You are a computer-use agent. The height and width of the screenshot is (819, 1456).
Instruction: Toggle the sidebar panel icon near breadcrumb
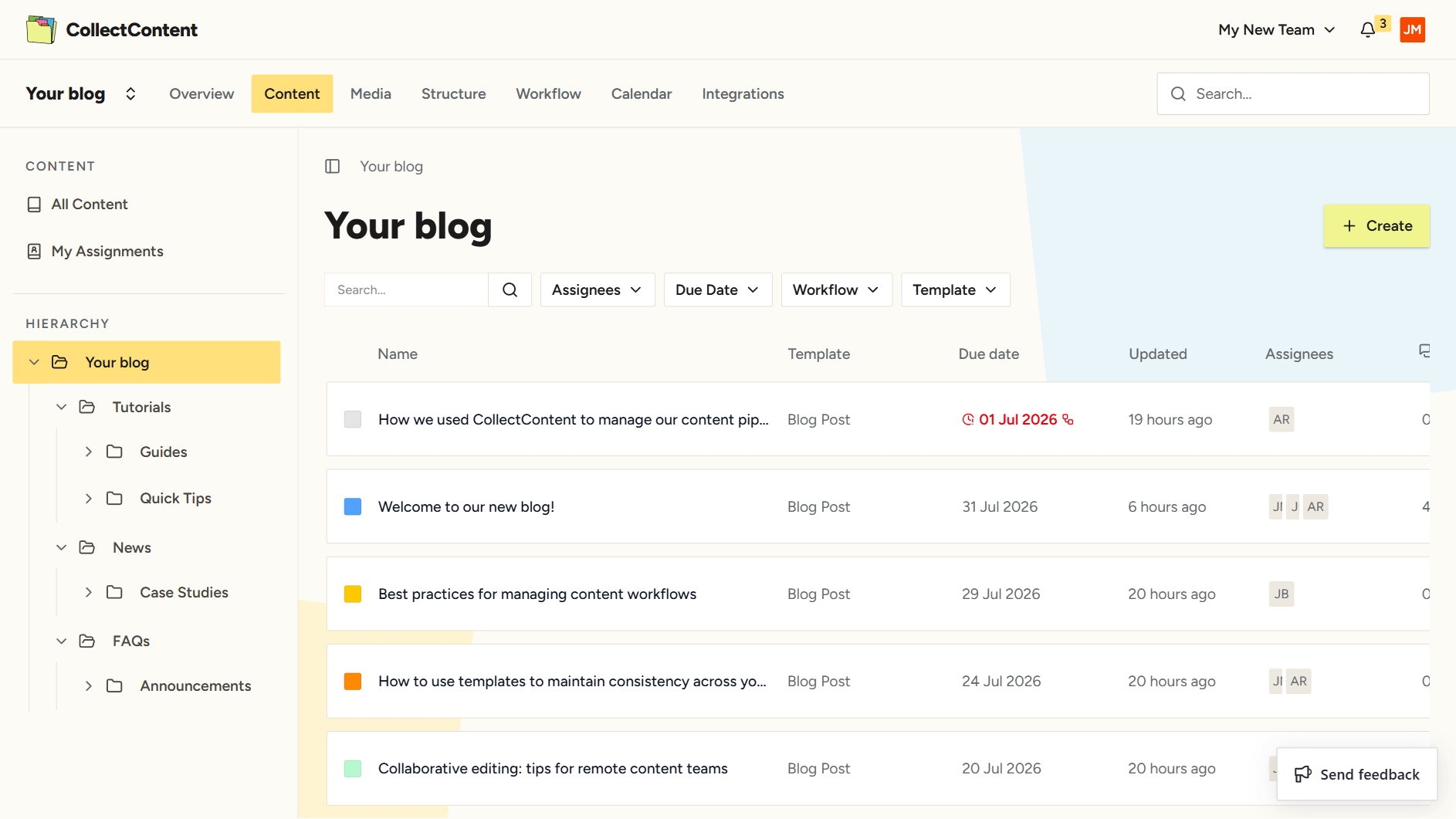click(x=333, y=166)
